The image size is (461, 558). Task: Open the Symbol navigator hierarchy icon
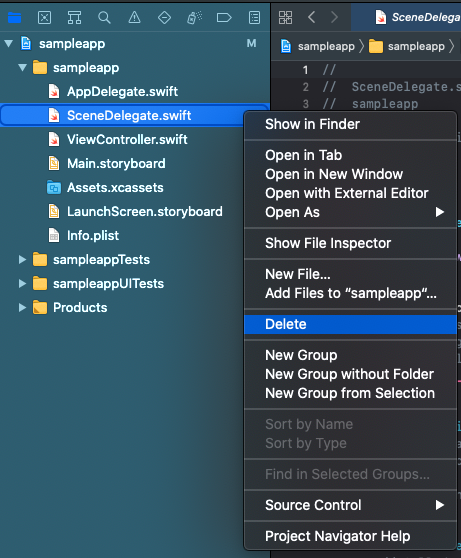[74, 17]
